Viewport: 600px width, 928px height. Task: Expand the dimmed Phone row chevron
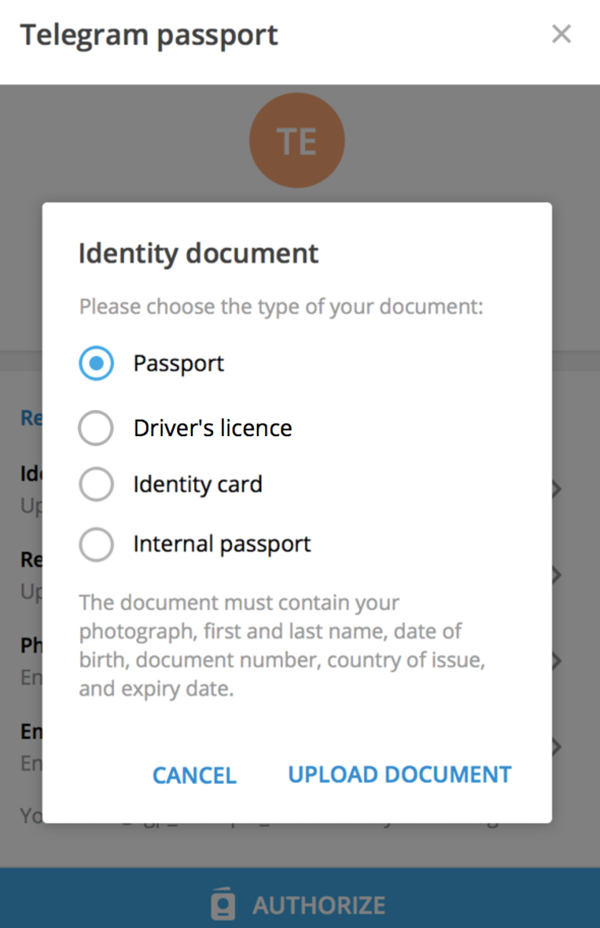click(x=557, y=661)
